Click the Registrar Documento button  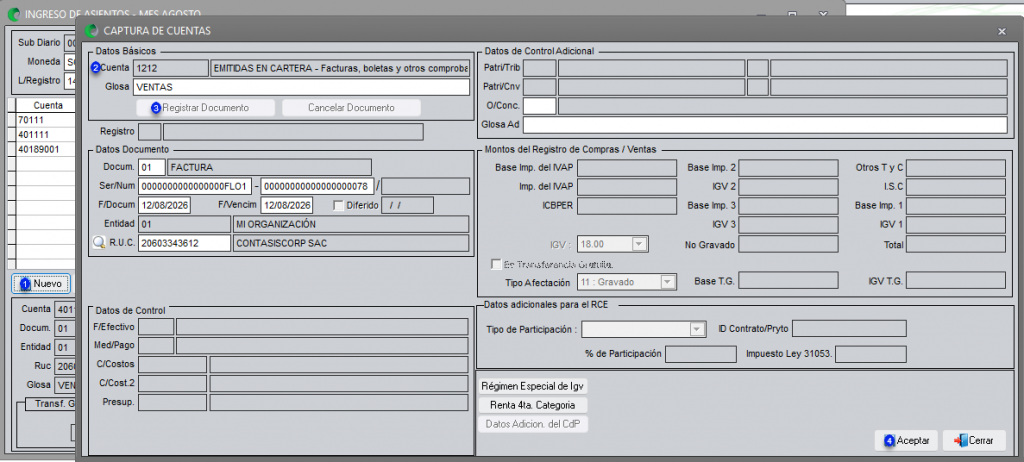click(205, 108)
